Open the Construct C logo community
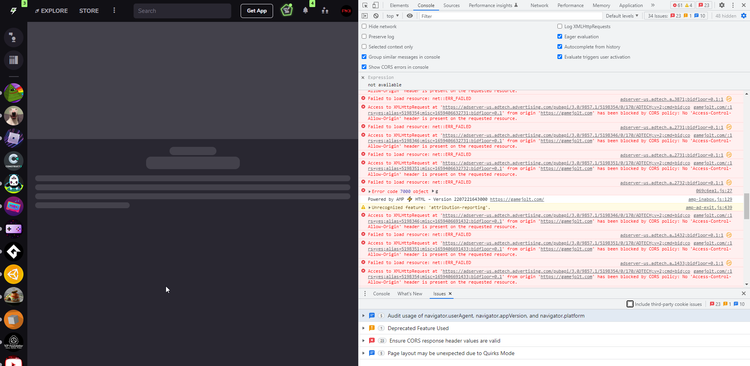Image resolution: width=750 pixels, height=366 pixels. 13,161
